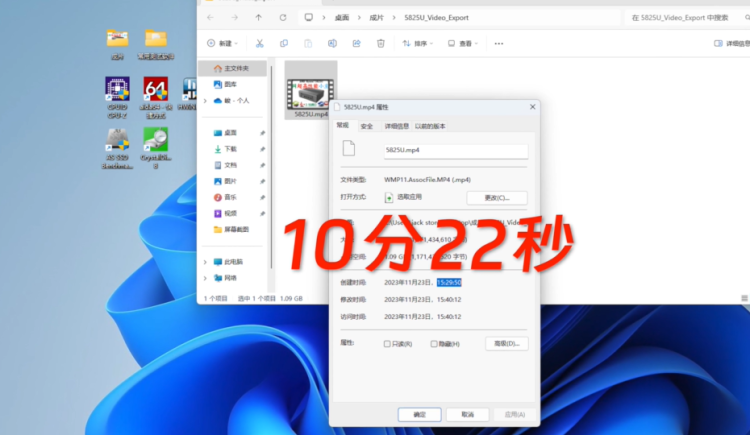Tick the hidden attribute checkbox
This screenshot has height=435, width=750.
click(x=434, y=344)
